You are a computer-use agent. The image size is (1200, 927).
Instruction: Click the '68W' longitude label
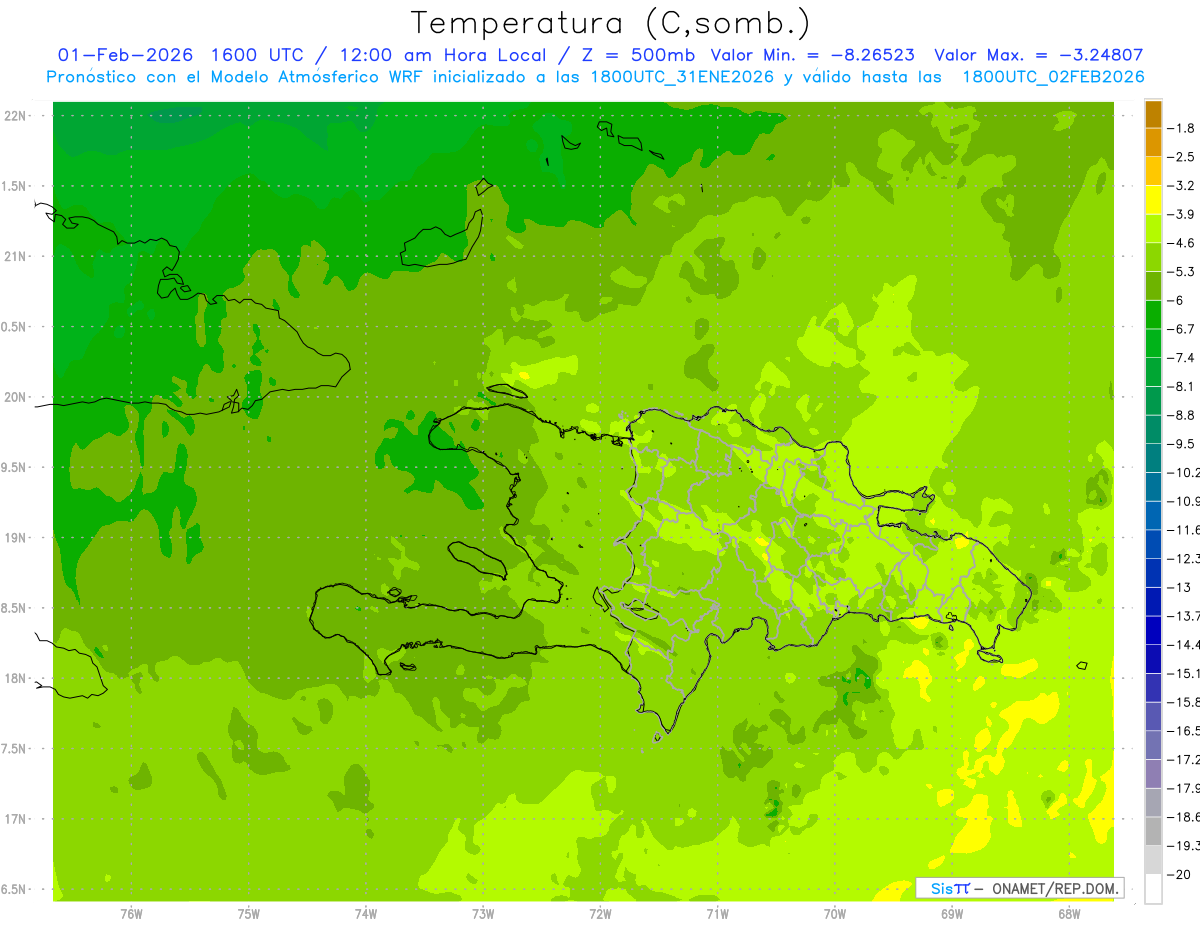click(1069, 914)
